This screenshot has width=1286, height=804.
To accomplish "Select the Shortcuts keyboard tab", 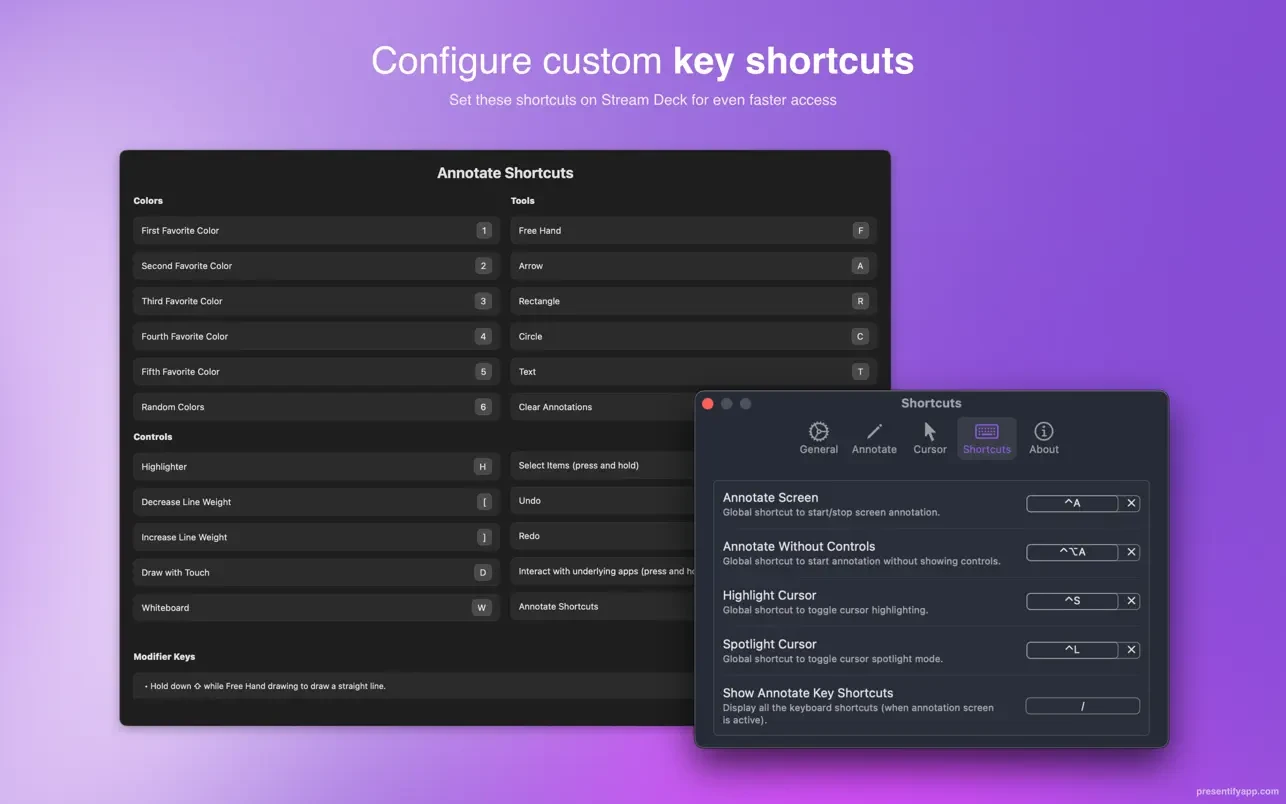I will point(986,438).
